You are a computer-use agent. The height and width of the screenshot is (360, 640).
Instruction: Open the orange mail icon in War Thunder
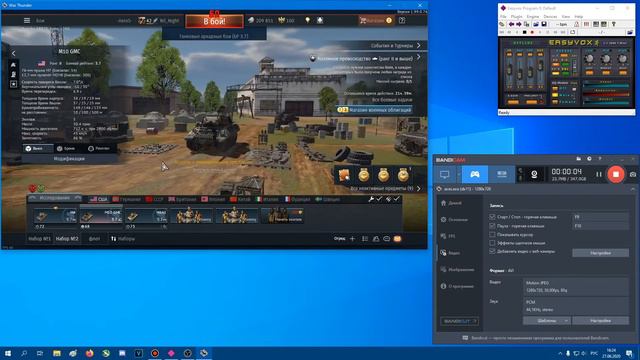[397, 239]
